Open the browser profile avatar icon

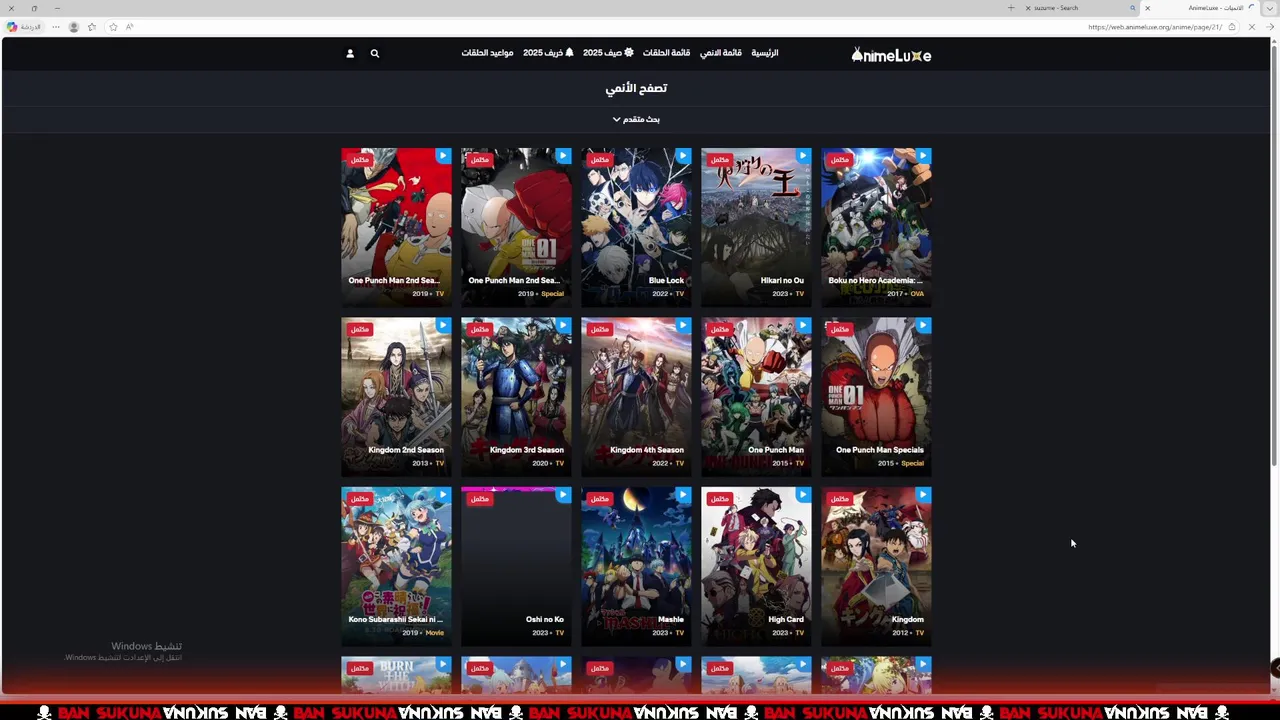(74, 27)
